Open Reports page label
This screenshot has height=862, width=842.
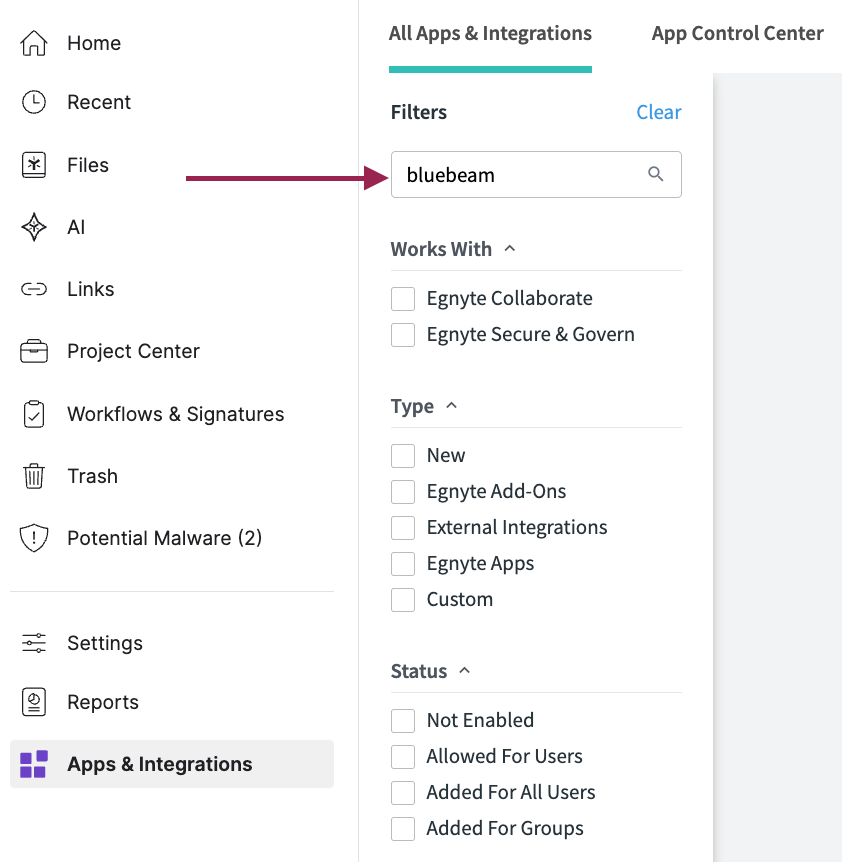[103, 702]
